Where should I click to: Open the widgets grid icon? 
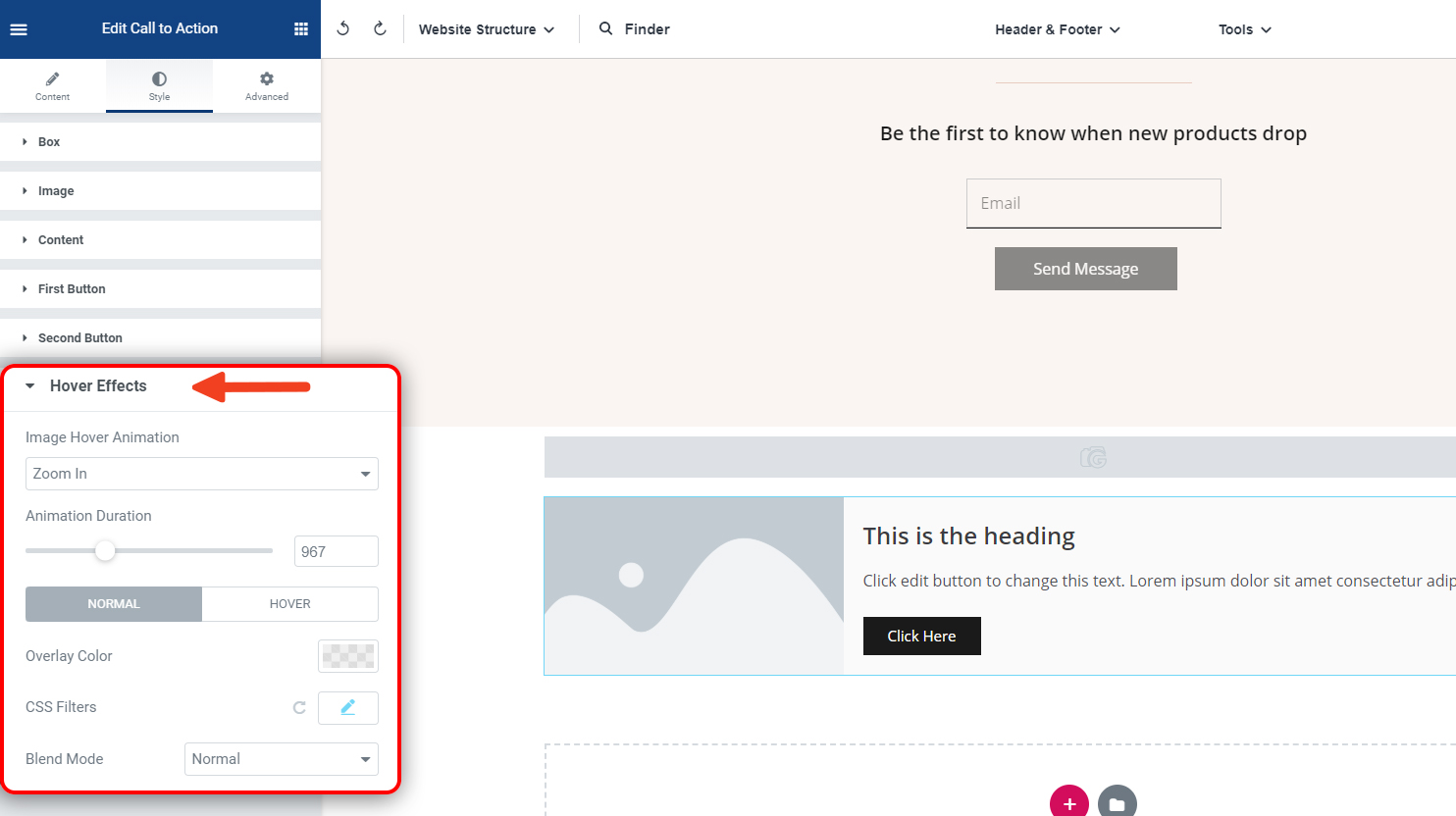[301, 29]
